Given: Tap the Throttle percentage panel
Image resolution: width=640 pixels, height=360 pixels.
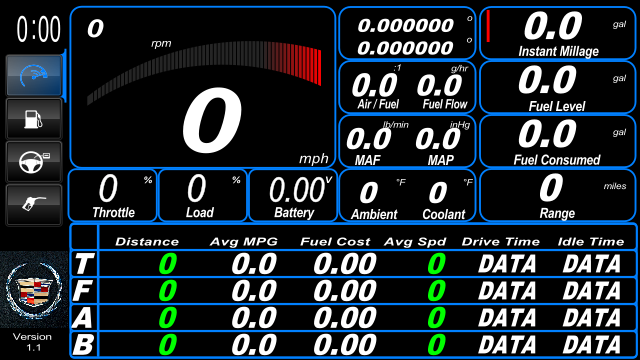Looking at the screenshot, I should [x=113, y=196].
